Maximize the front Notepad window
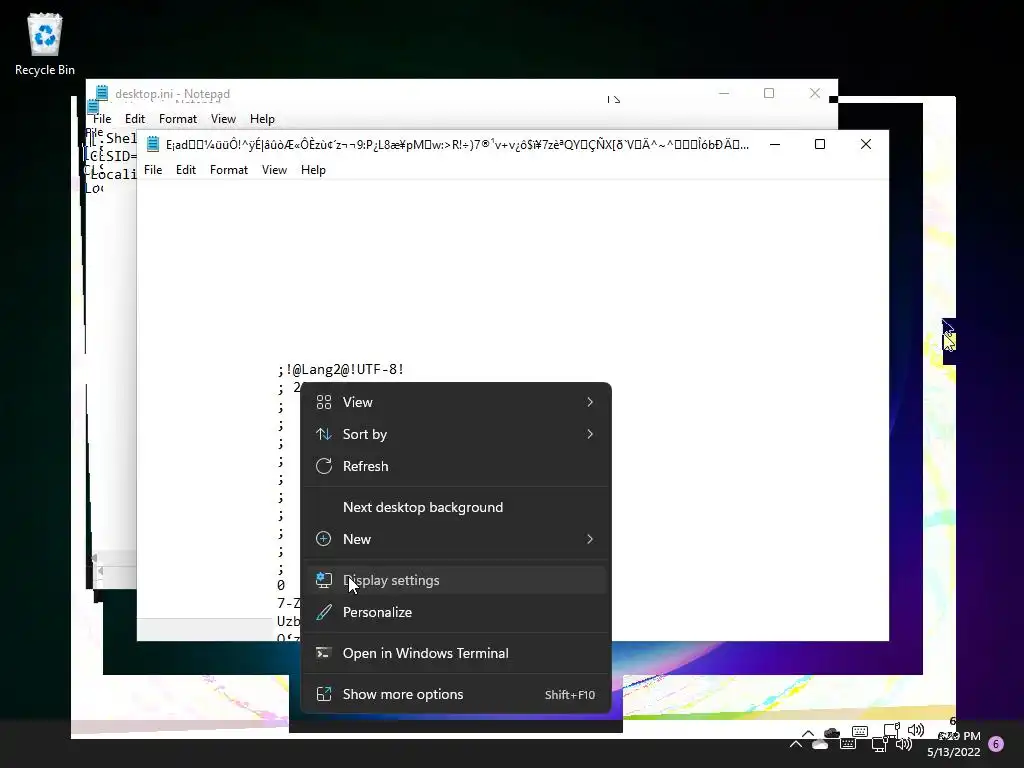Image resolution: width=1024 pixels, height=768 pixels. [x=820, y=144]
